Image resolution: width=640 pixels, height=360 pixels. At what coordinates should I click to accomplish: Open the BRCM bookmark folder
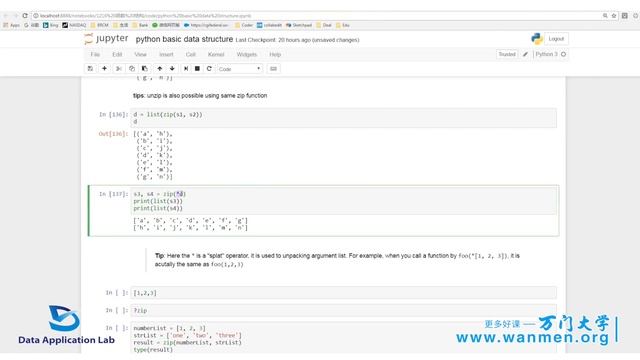(x=100, y=25)
